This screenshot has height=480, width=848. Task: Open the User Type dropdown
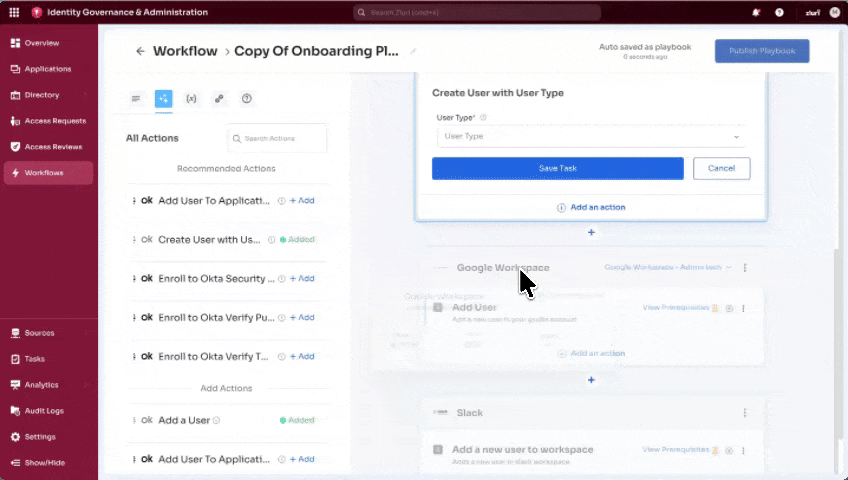(591, 136)
